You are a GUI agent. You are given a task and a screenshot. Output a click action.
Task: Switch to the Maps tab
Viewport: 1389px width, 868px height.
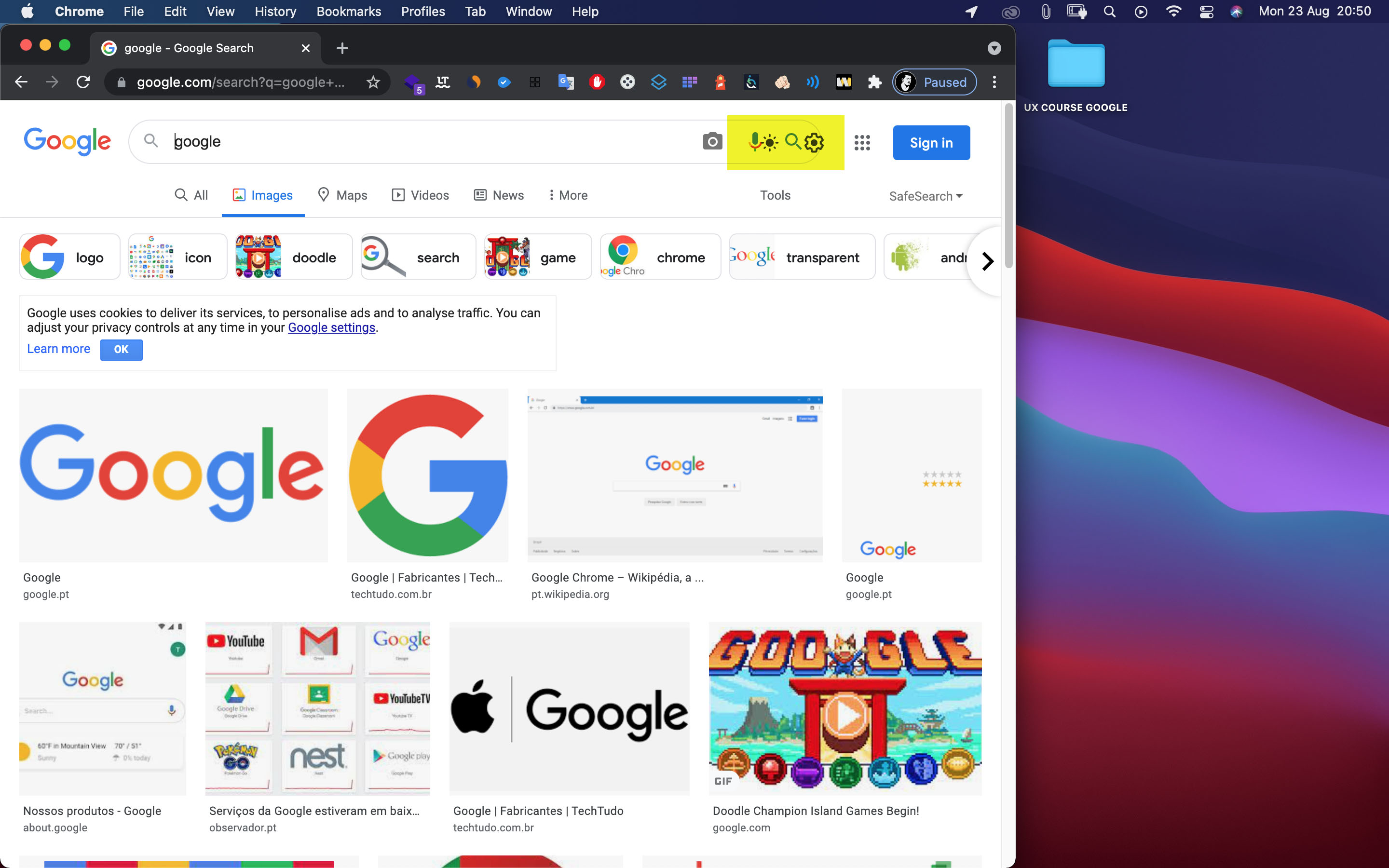click(x=342, y=195)
